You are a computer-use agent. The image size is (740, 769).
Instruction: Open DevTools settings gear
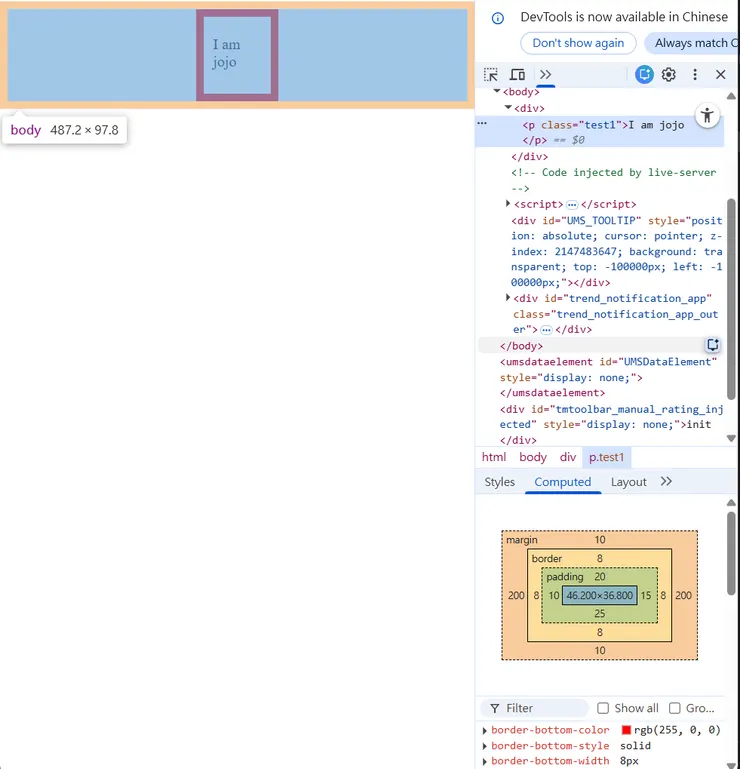point(668,75)
